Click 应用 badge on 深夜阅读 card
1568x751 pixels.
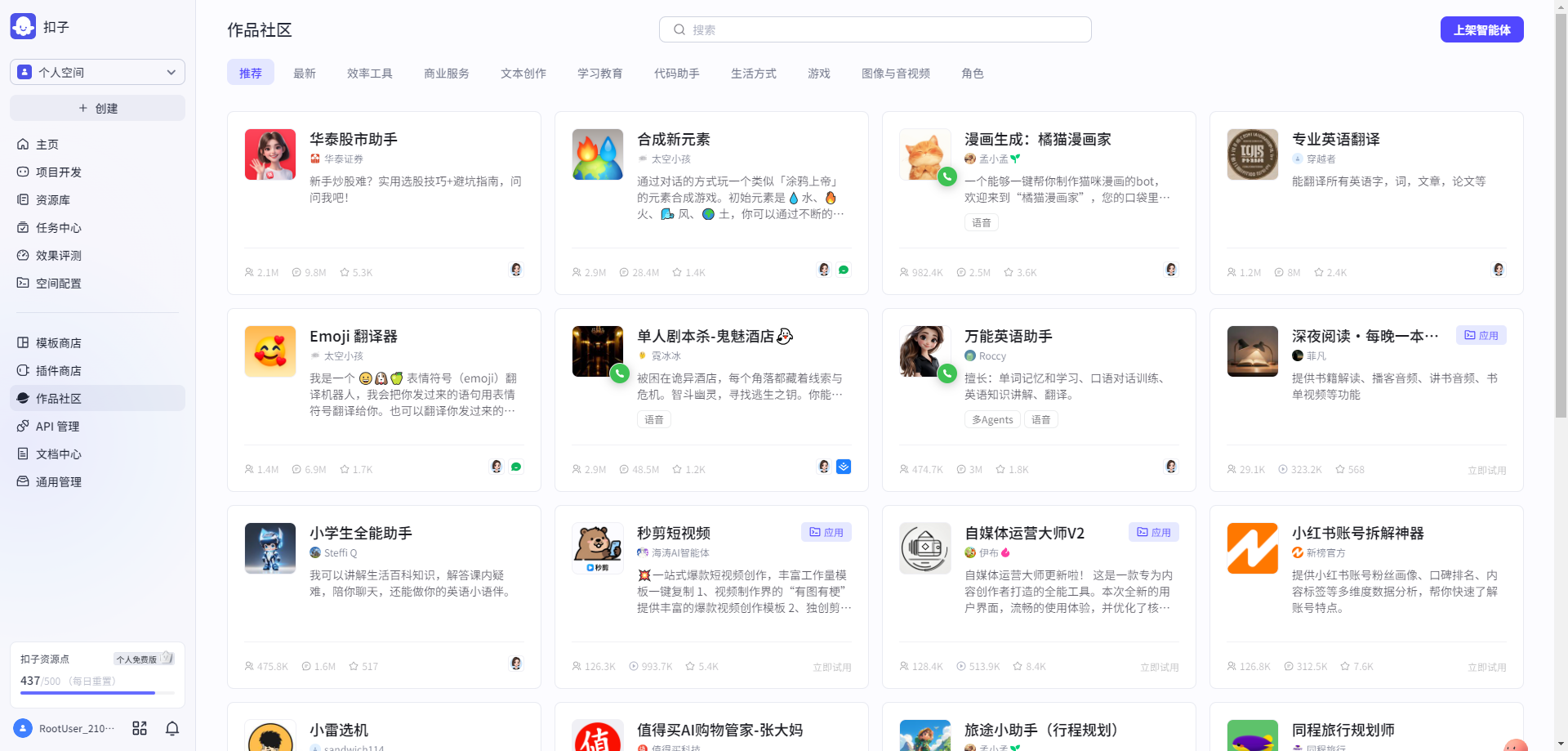coord(1481,335)
